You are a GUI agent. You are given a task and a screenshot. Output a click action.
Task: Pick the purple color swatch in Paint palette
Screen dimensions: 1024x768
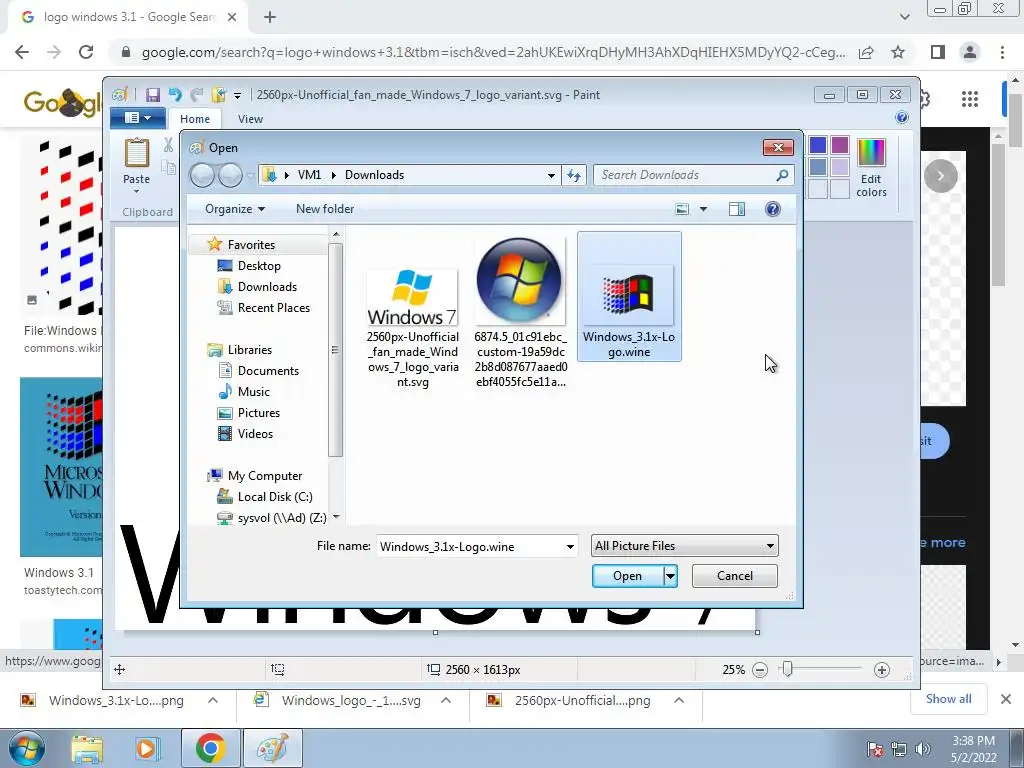(840, 145)
